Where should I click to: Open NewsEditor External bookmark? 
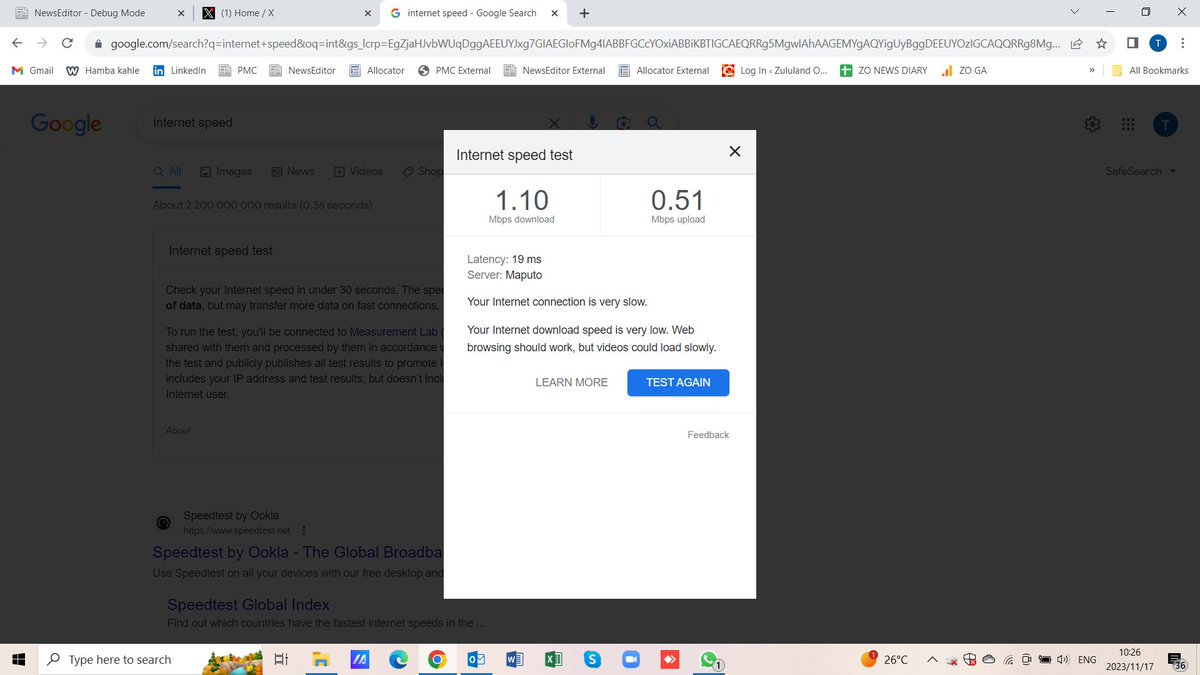pyautogui.click(x=554, y=71)
